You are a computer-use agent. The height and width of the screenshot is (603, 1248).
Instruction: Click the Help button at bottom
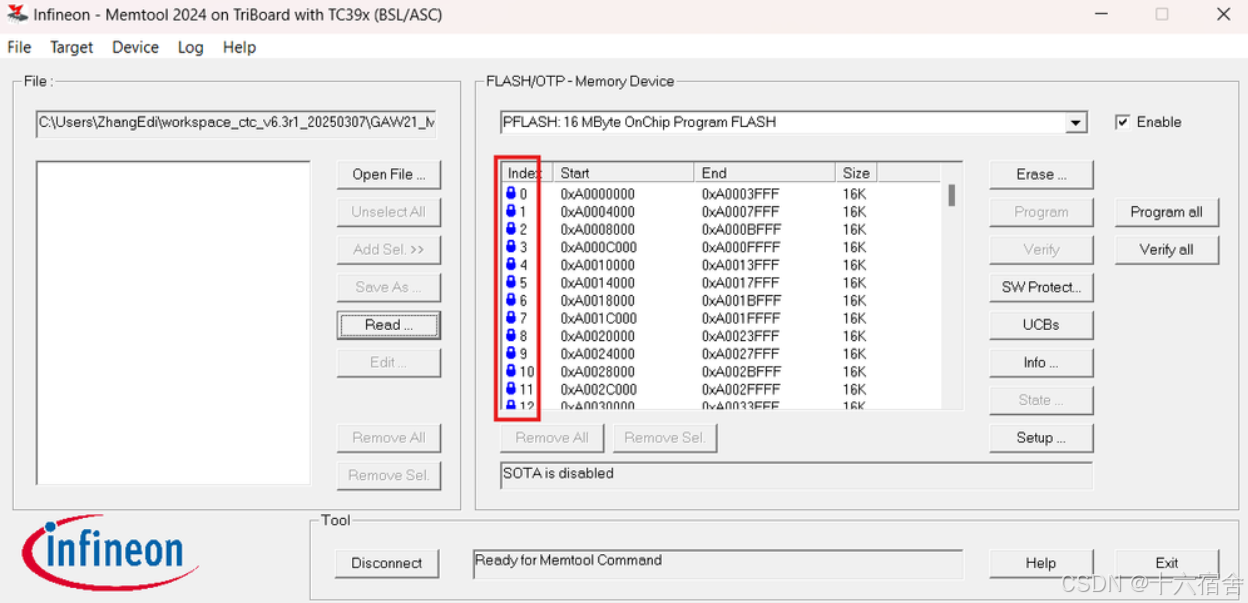1041,563
